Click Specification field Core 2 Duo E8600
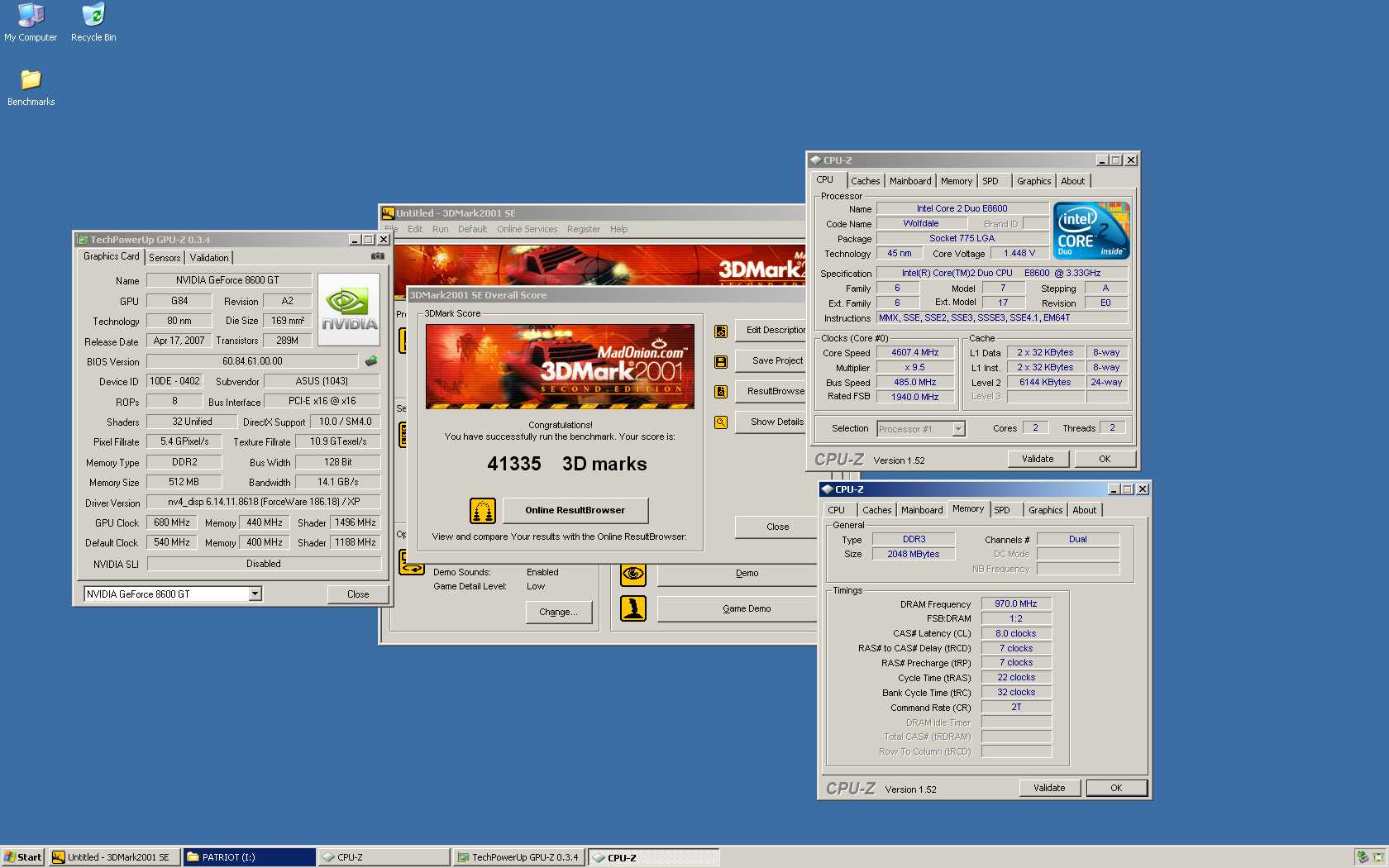 coord(1001,273)
